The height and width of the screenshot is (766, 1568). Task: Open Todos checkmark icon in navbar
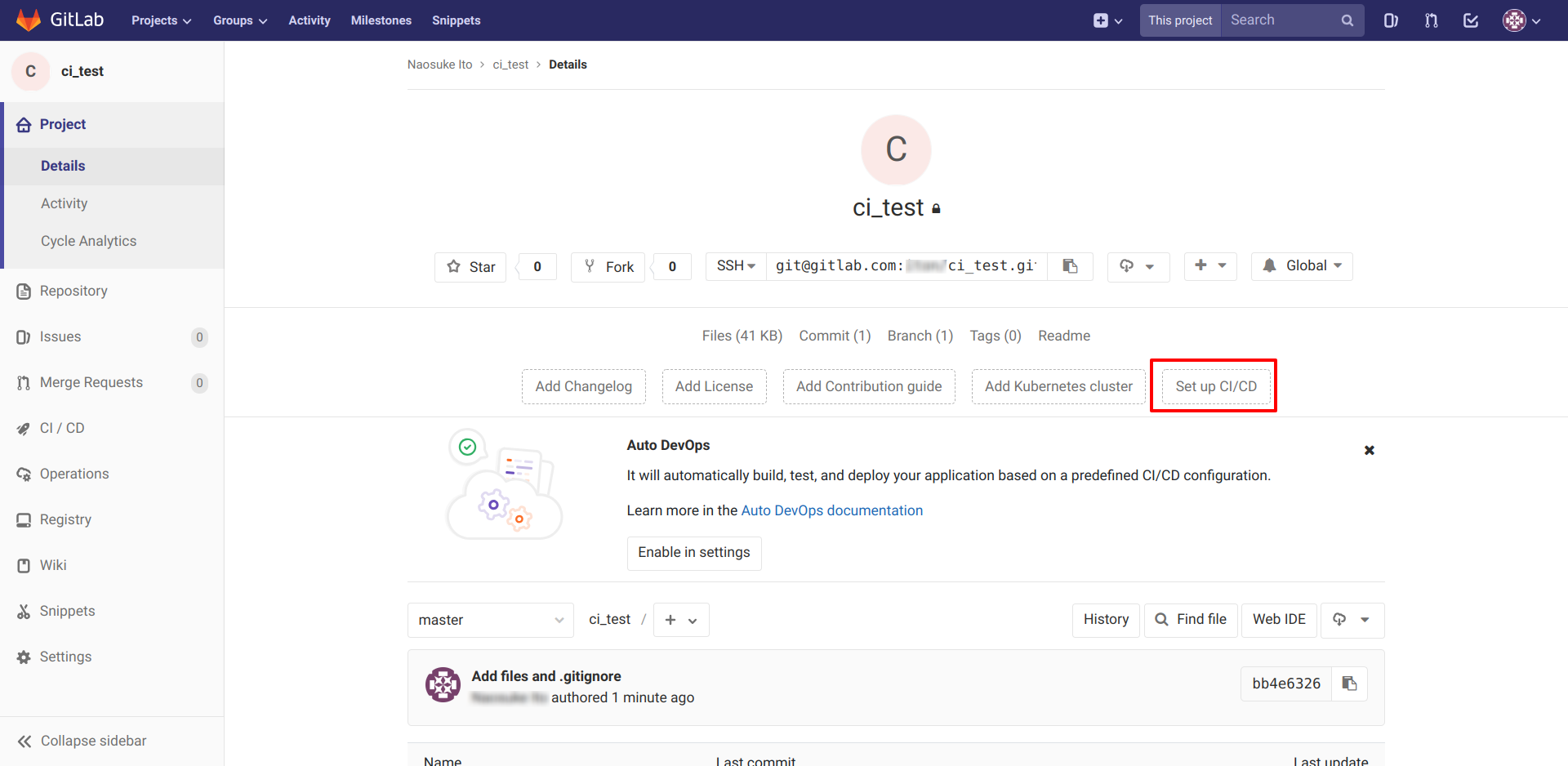click(1471, 20)
